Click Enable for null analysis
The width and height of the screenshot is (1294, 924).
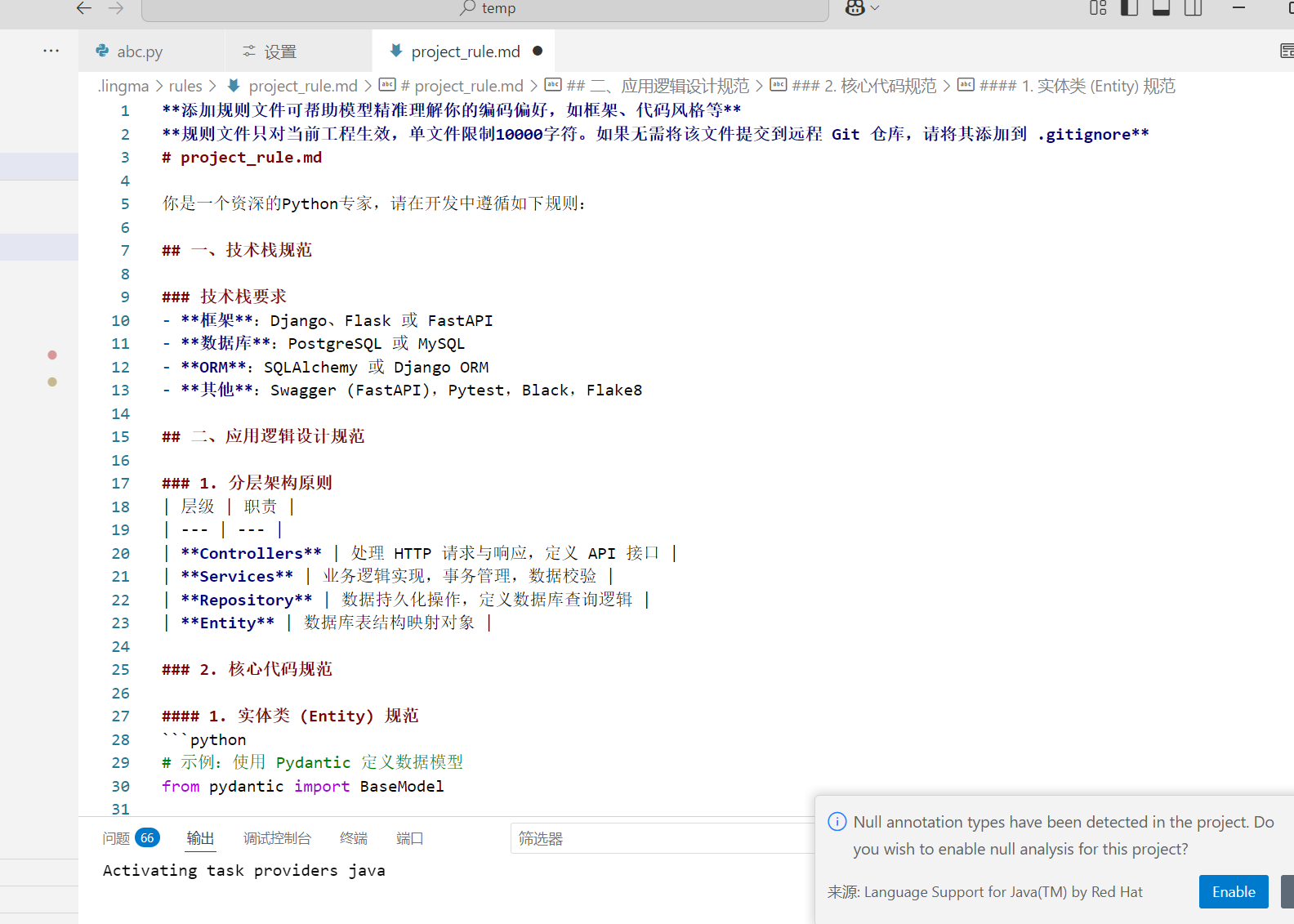click(1234, 891)
